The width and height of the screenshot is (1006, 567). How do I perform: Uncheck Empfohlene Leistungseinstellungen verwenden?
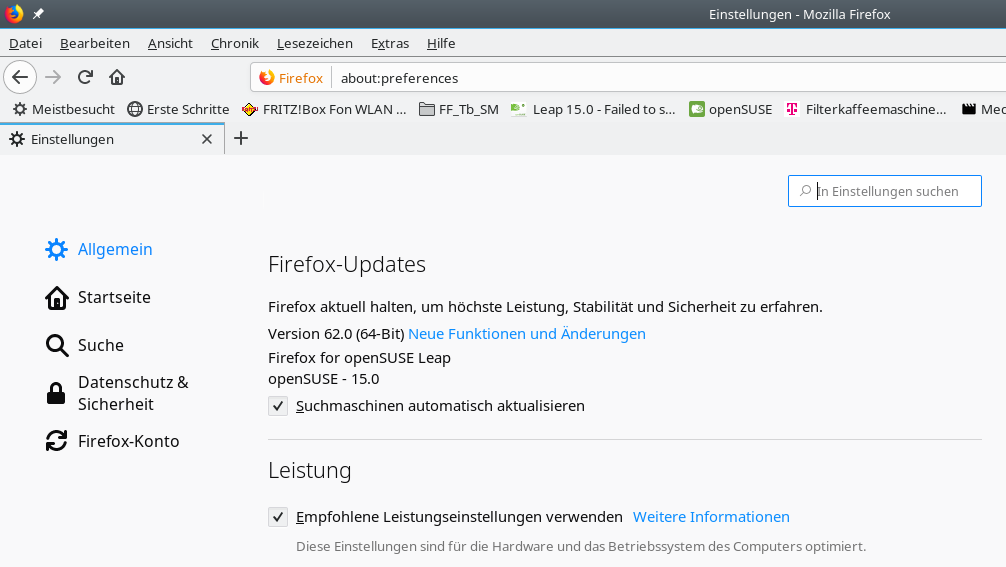coord(278,517)
